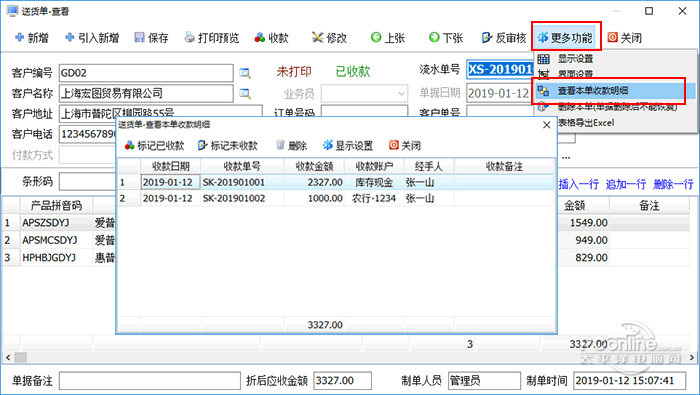The height and width of the screenshot is (395, 700).
Task: Click the right arrow of horizontal scrollbar
Action: pos(692,357)
